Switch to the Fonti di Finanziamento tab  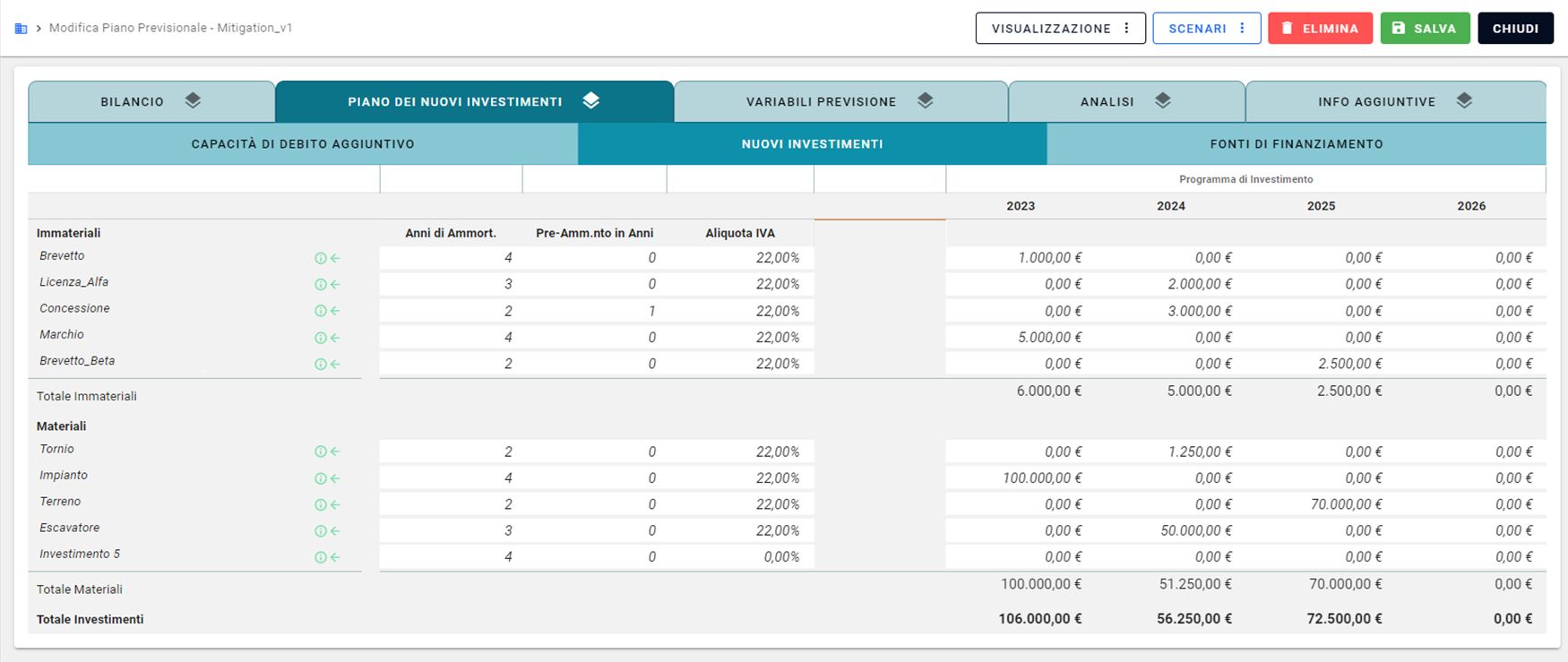pos(1297,143)
